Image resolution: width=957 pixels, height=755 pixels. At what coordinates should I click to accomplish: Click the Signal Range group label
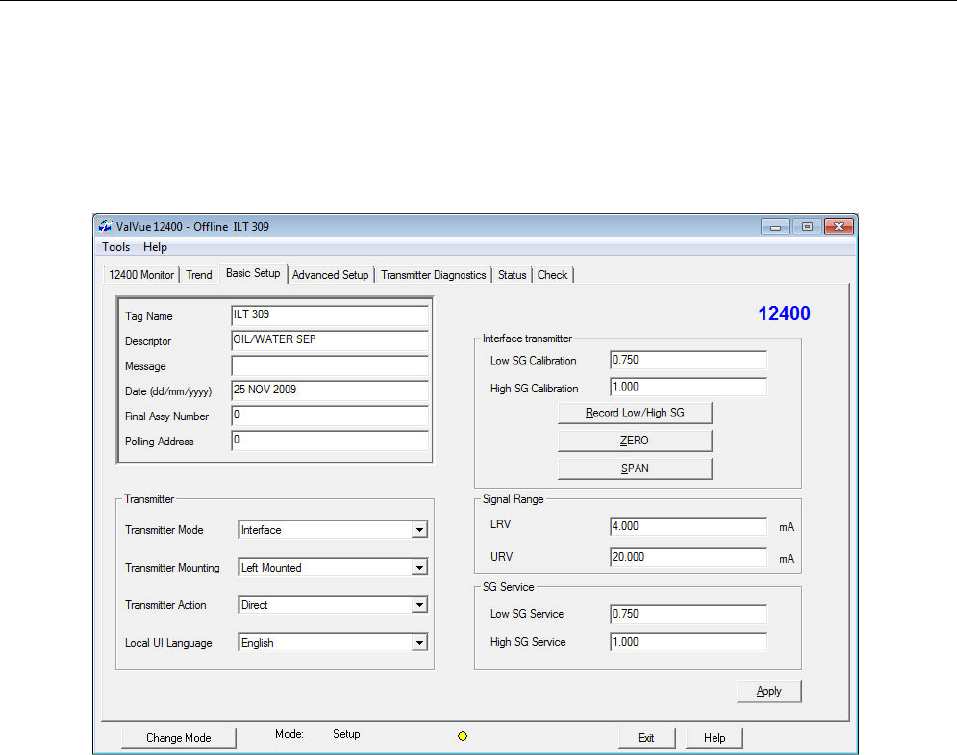(513, 499)
